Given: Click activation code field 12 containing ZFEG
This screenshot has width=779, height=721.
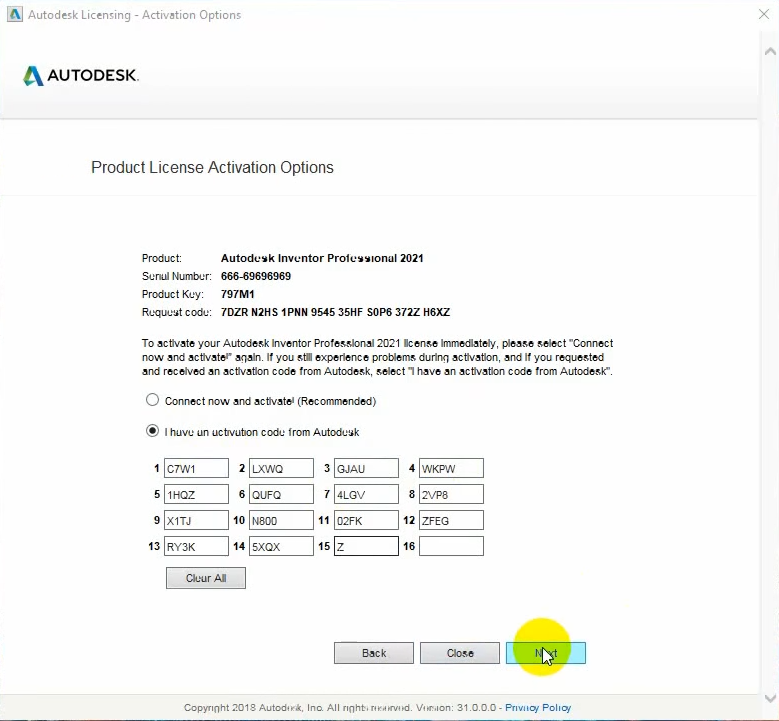Looking at the screenshot, I should 451,520.
